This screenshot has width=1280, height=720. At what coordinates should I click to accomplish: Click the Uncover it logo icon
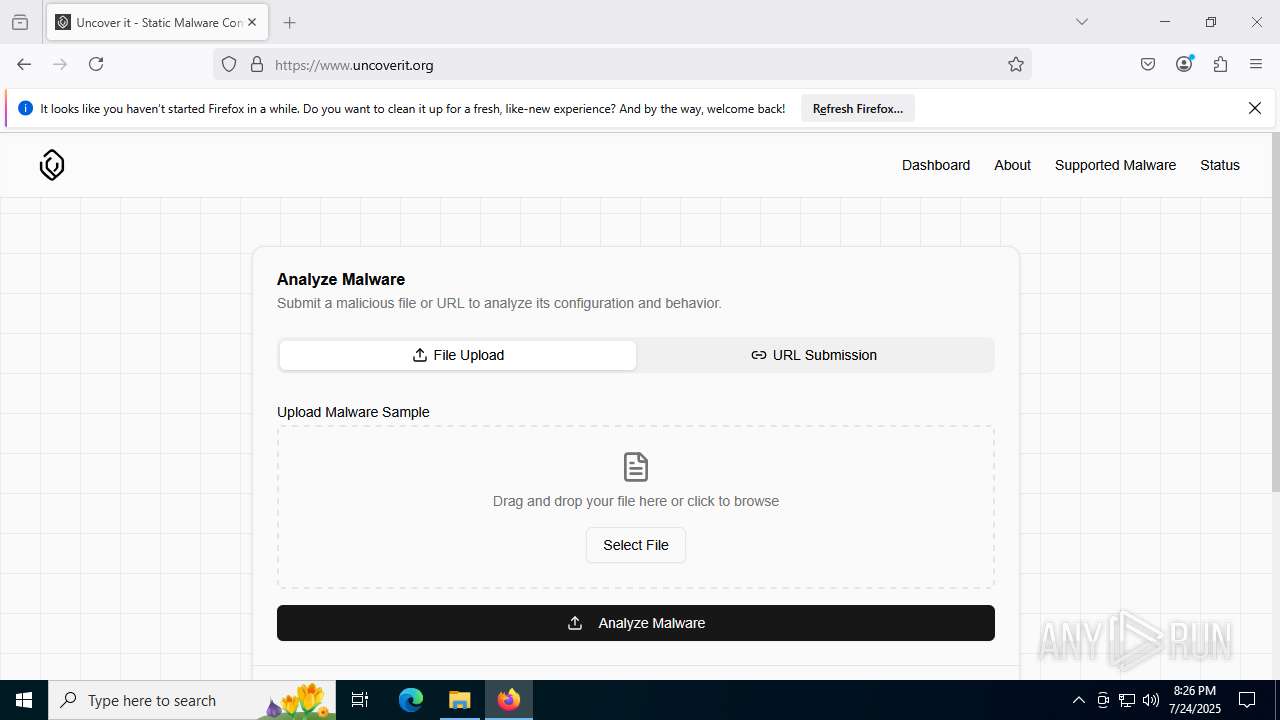[x=52, y=165]
